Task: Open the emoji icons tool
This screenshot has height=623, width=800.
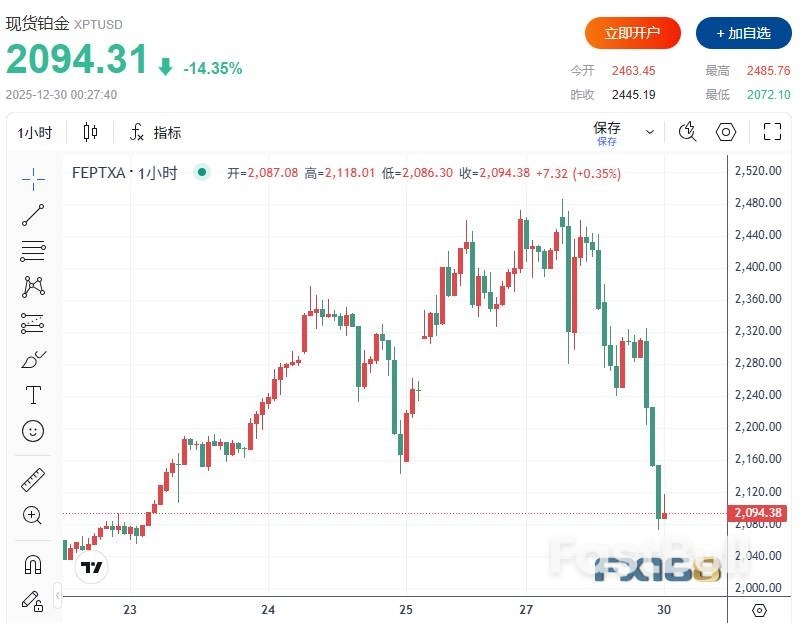Action: click(33, 431)
